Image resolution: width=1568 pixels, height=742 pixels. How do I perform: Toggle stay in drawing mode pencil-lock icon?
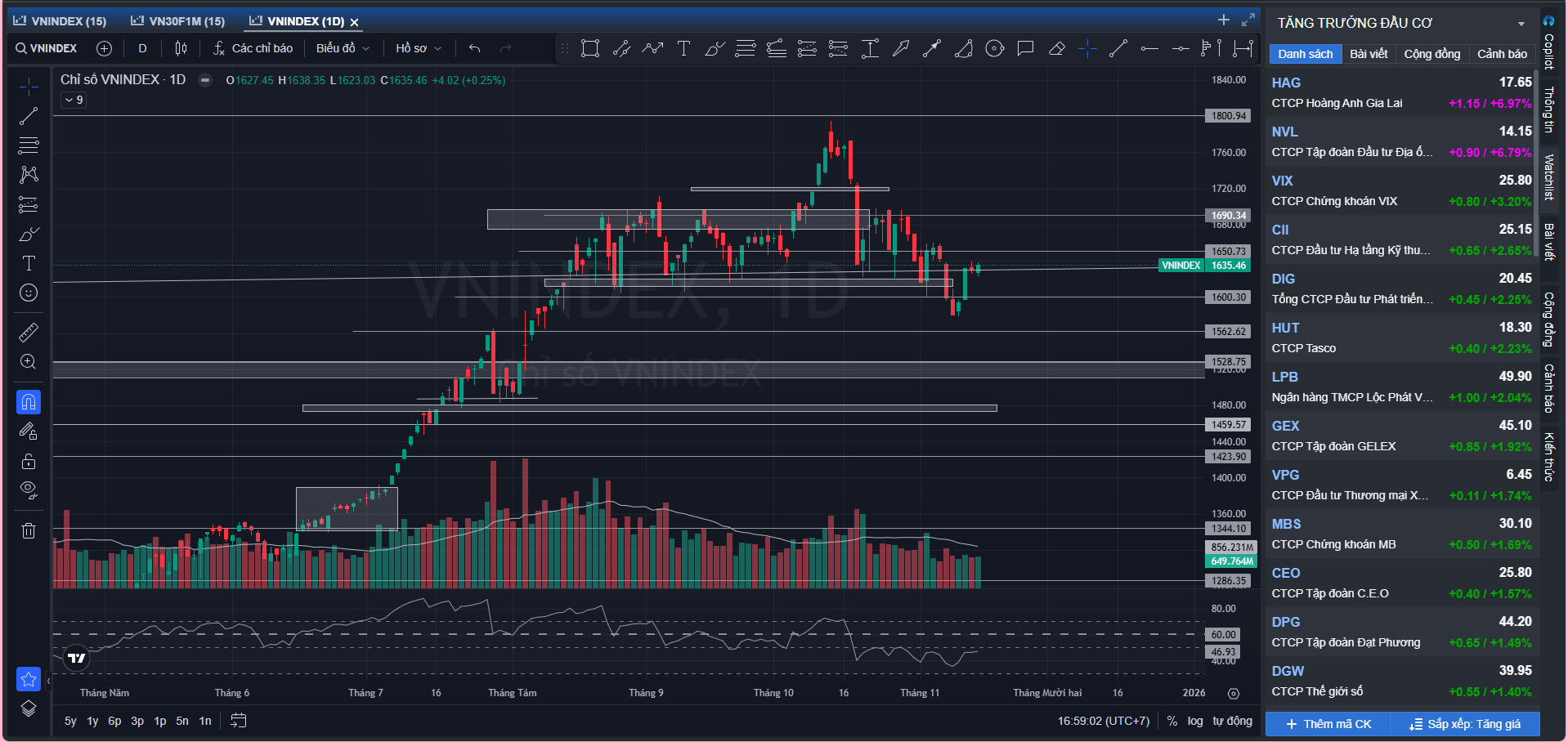[29, 431]
